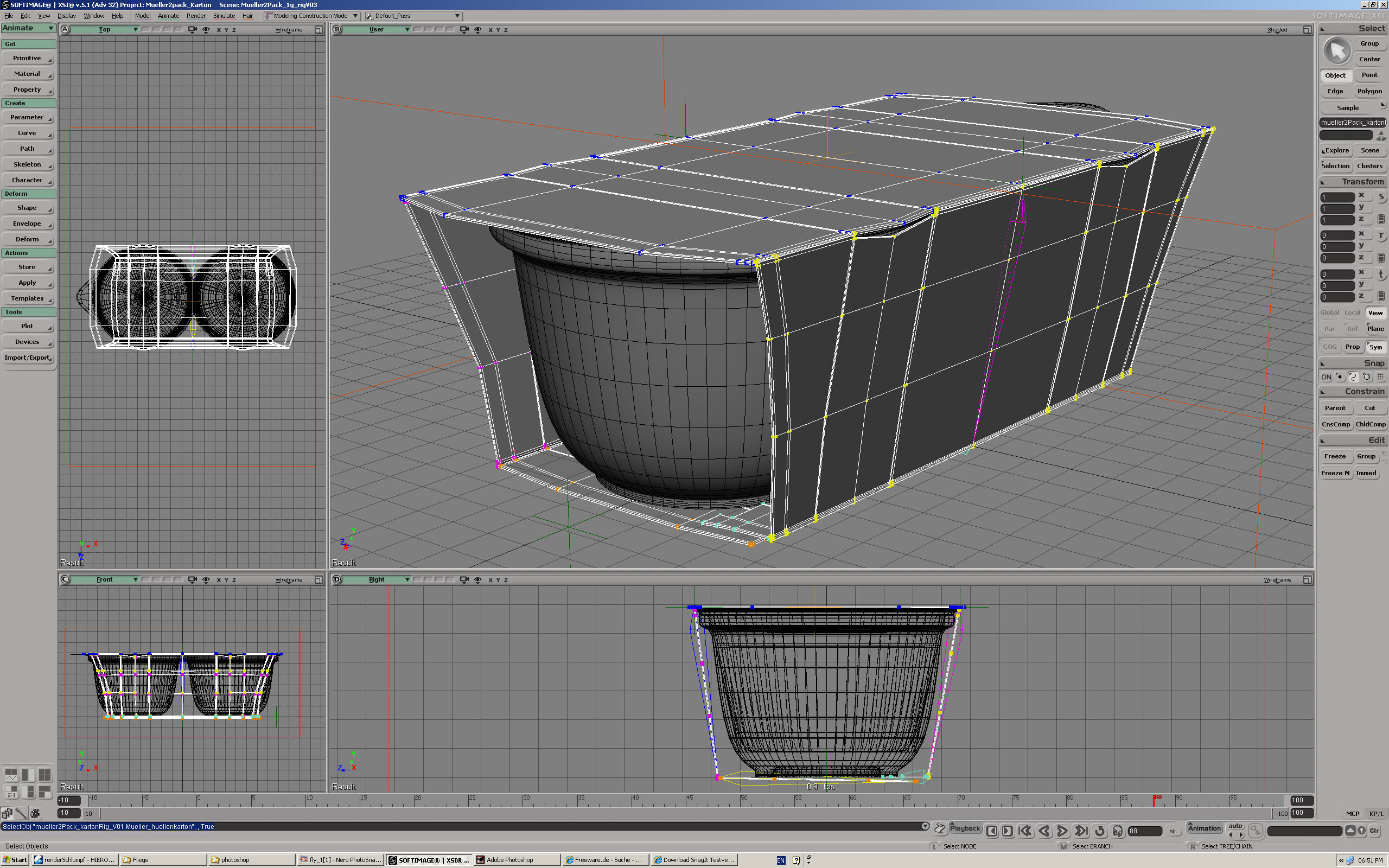Viewport: 1389px width, 868px height.
Task: Maximize the Front viewport via corner icon
Action: pos(318,580)
